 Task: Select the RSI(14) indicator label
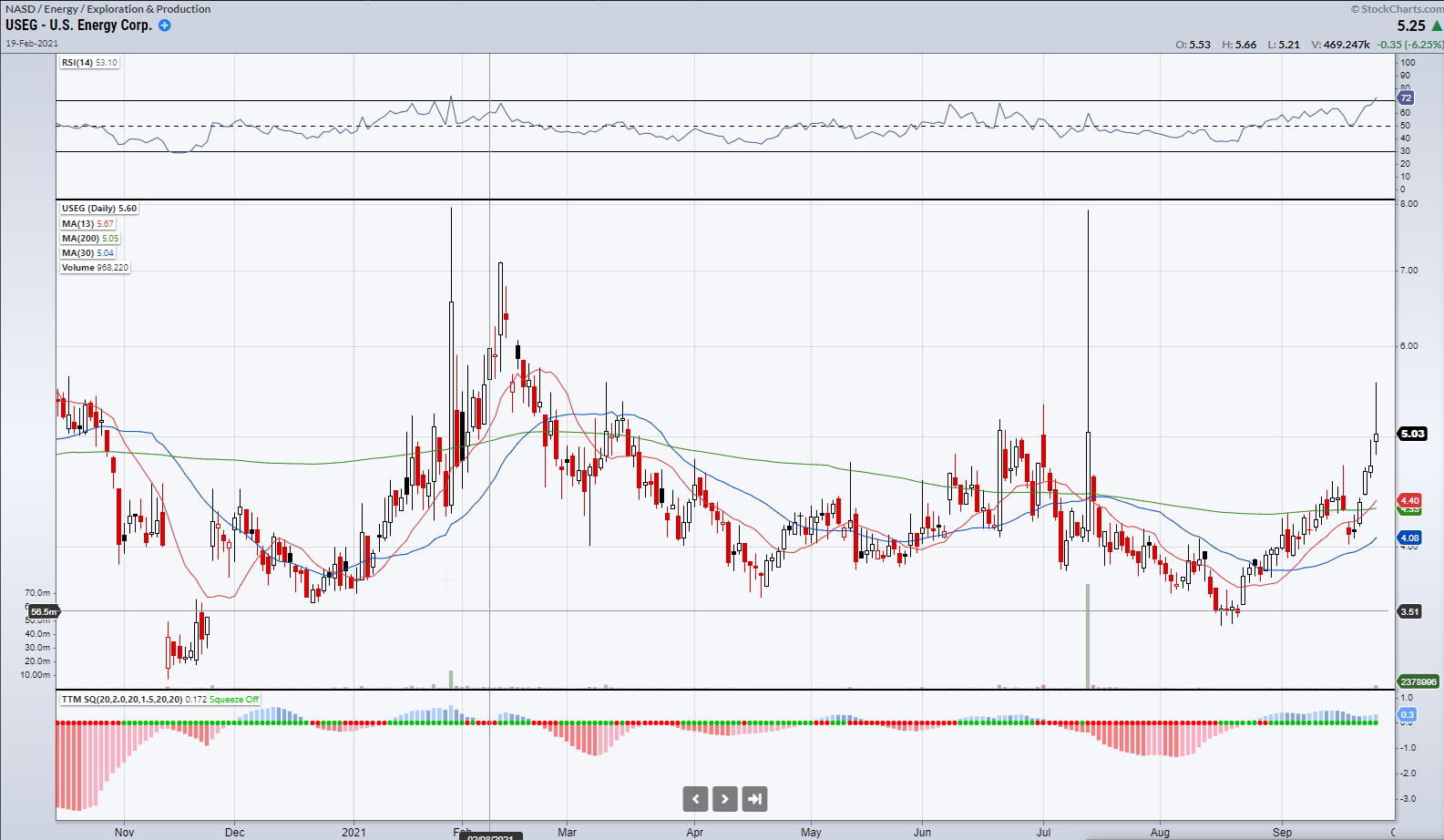pos(89,63)
